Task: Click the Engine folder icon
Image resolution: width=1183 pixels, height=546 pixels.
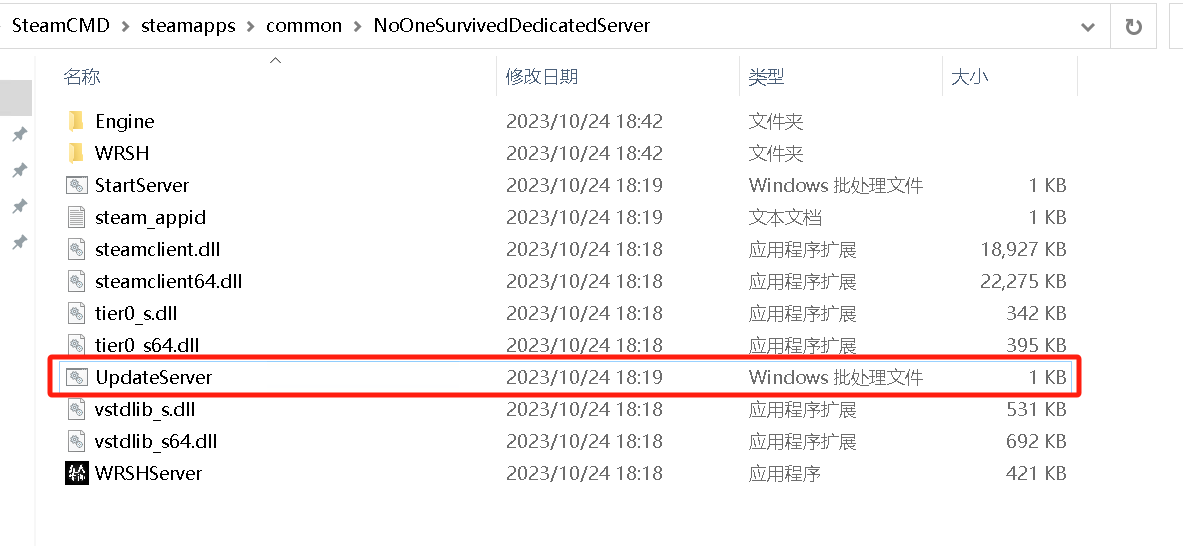Action: point(77,121)
